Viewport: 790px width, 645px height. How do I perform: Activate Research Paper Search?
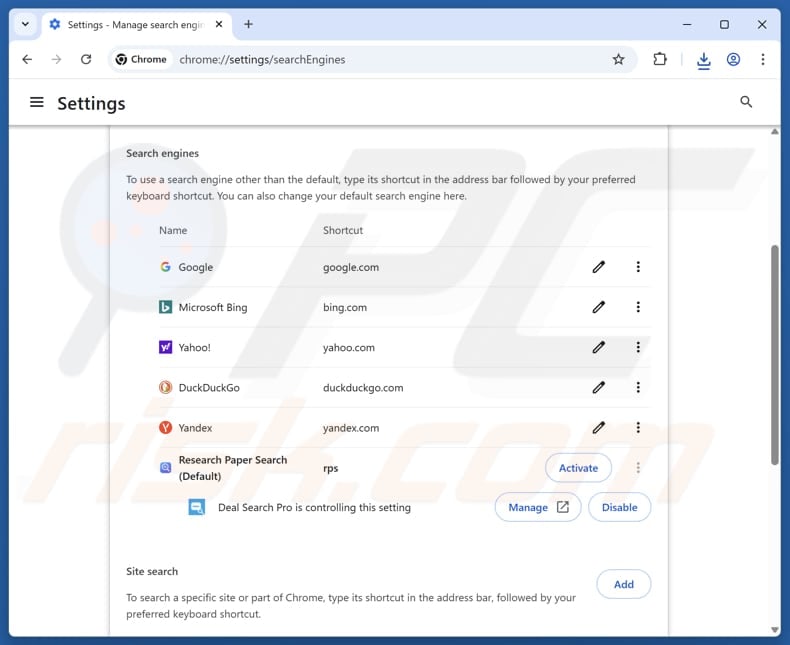pyautogui.click(x=578, y=468)
